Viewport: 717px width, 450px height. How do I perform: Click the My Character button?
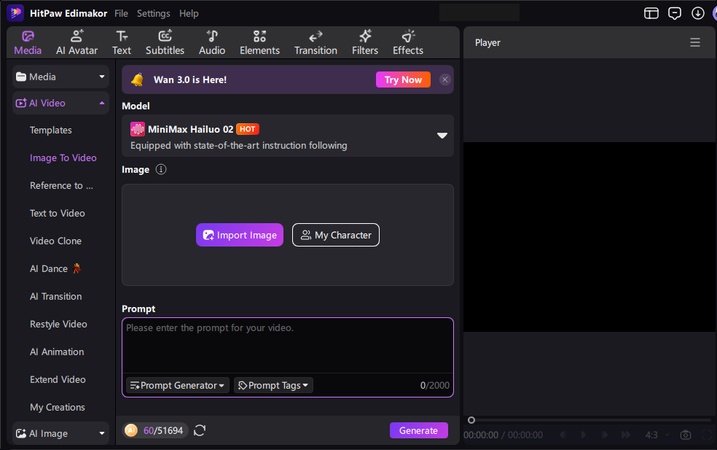click(x=336, y=235)
